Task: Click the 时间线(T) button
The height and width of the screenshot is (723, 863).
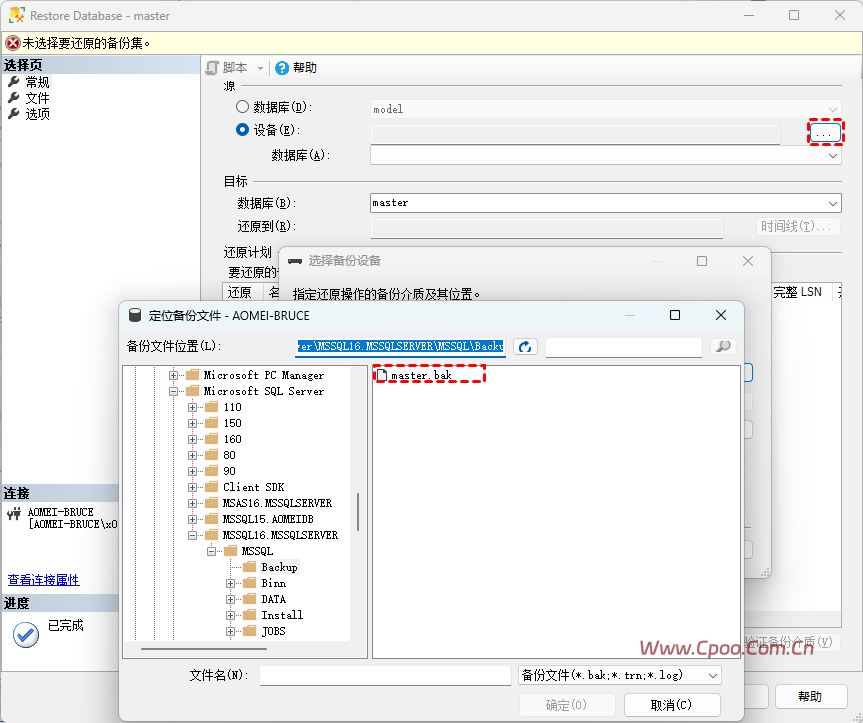Action: pyautogui.click(x=798, y=226)
